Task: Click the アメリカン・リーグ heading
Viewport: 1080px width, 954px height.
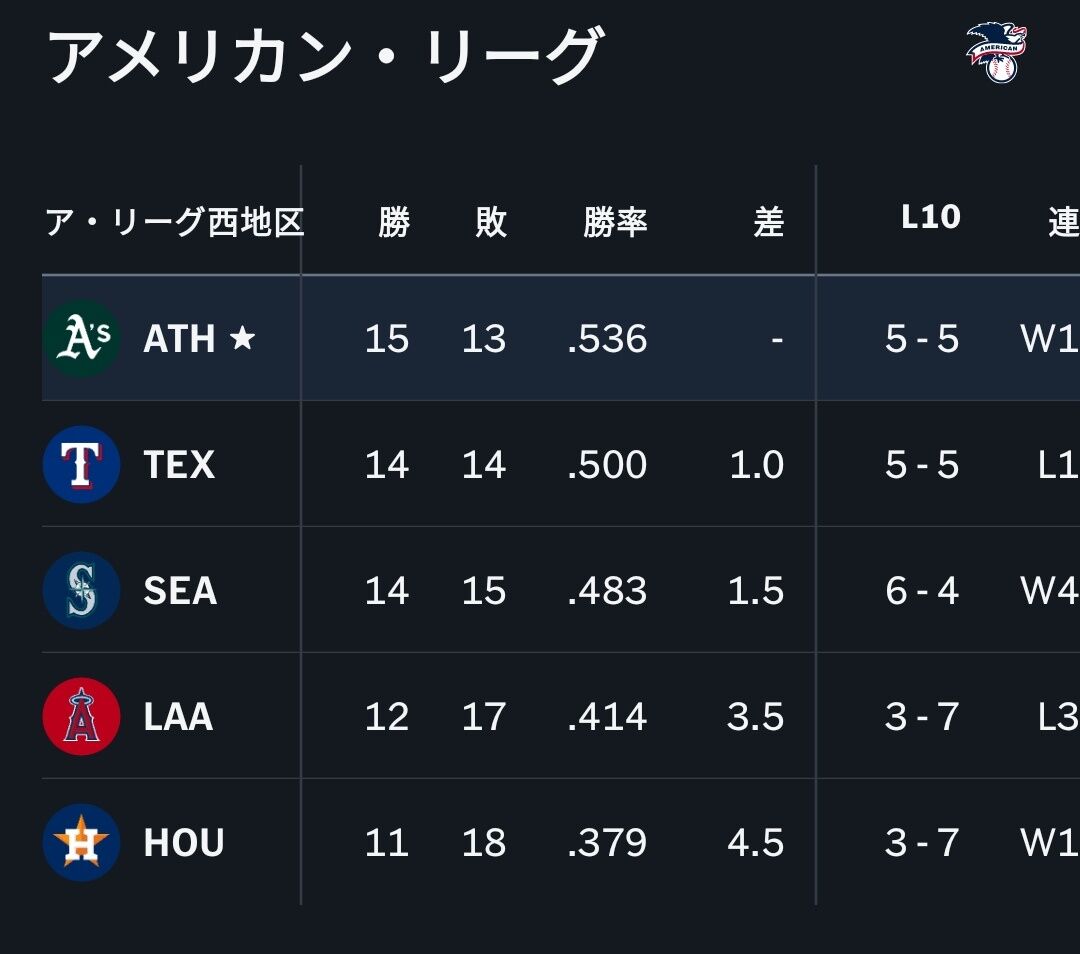Action: pyautogui.click(x=325, y=55)
